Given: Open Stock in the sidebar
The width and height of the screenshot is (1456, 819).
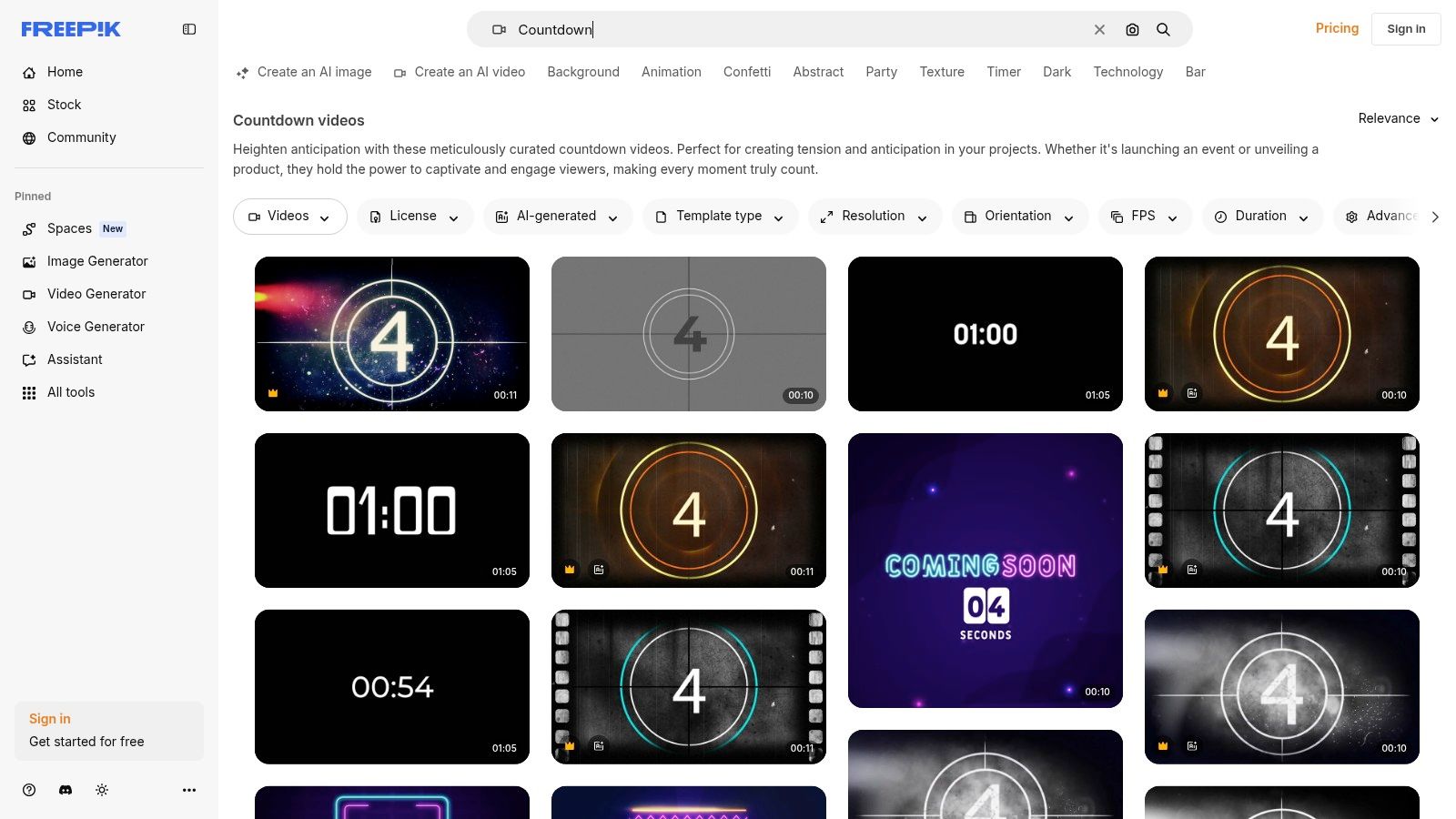Looking at the screenshot, I should (109, 105).
